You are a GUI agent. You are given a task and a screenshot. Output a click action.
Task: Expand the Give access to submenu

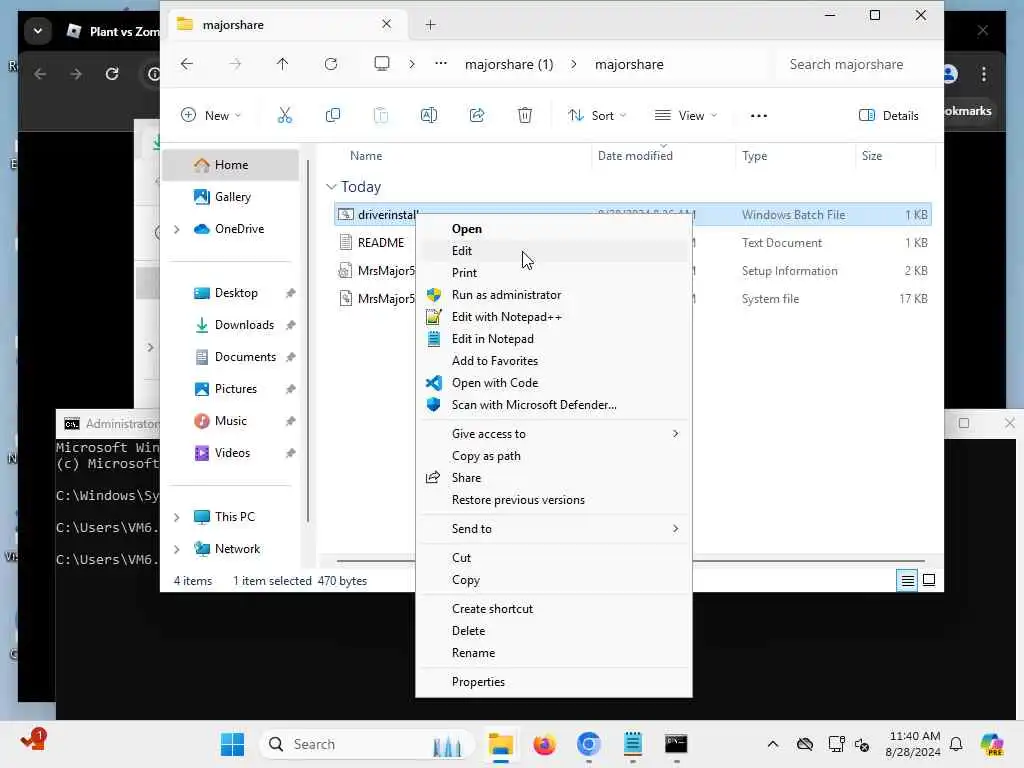(x=554, y=434)
